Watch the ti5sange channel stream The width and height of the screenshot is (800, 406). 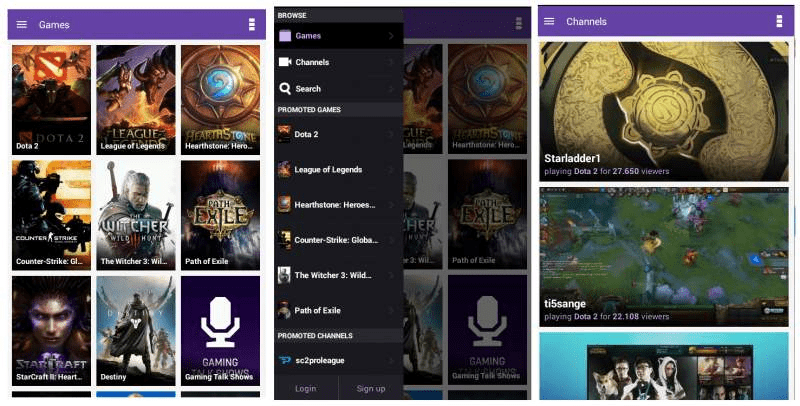[x=664, y=257]
